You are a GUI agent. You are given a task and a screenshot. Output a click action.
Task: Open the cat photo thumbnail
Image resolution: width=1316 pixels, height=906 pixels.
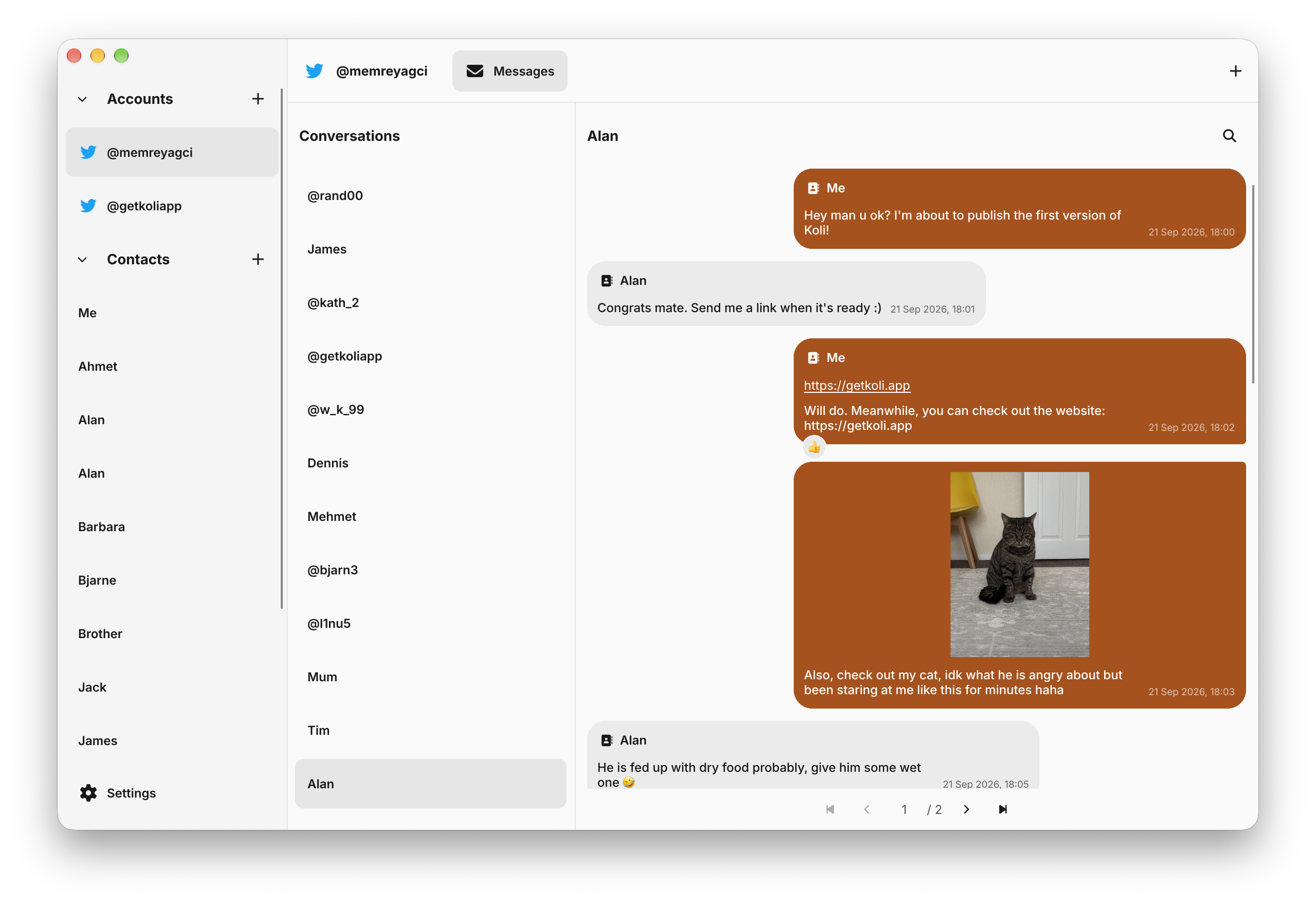coord(1020,564)
